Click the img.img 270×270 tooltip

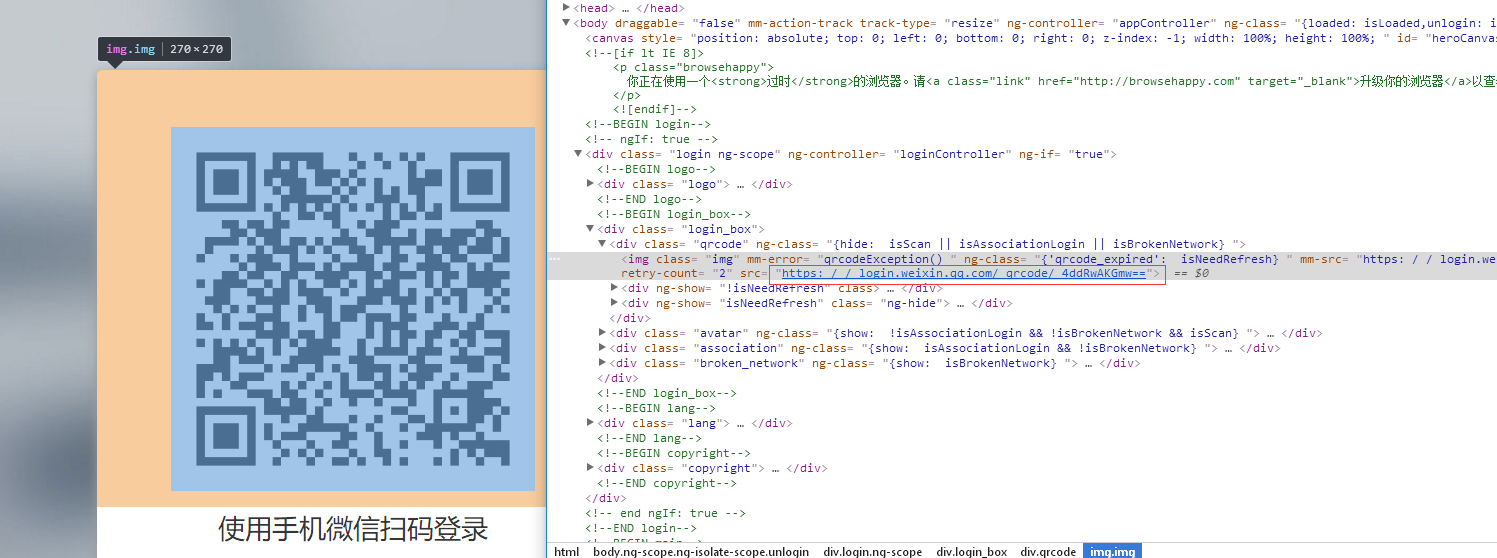click(x=165, y=49)
